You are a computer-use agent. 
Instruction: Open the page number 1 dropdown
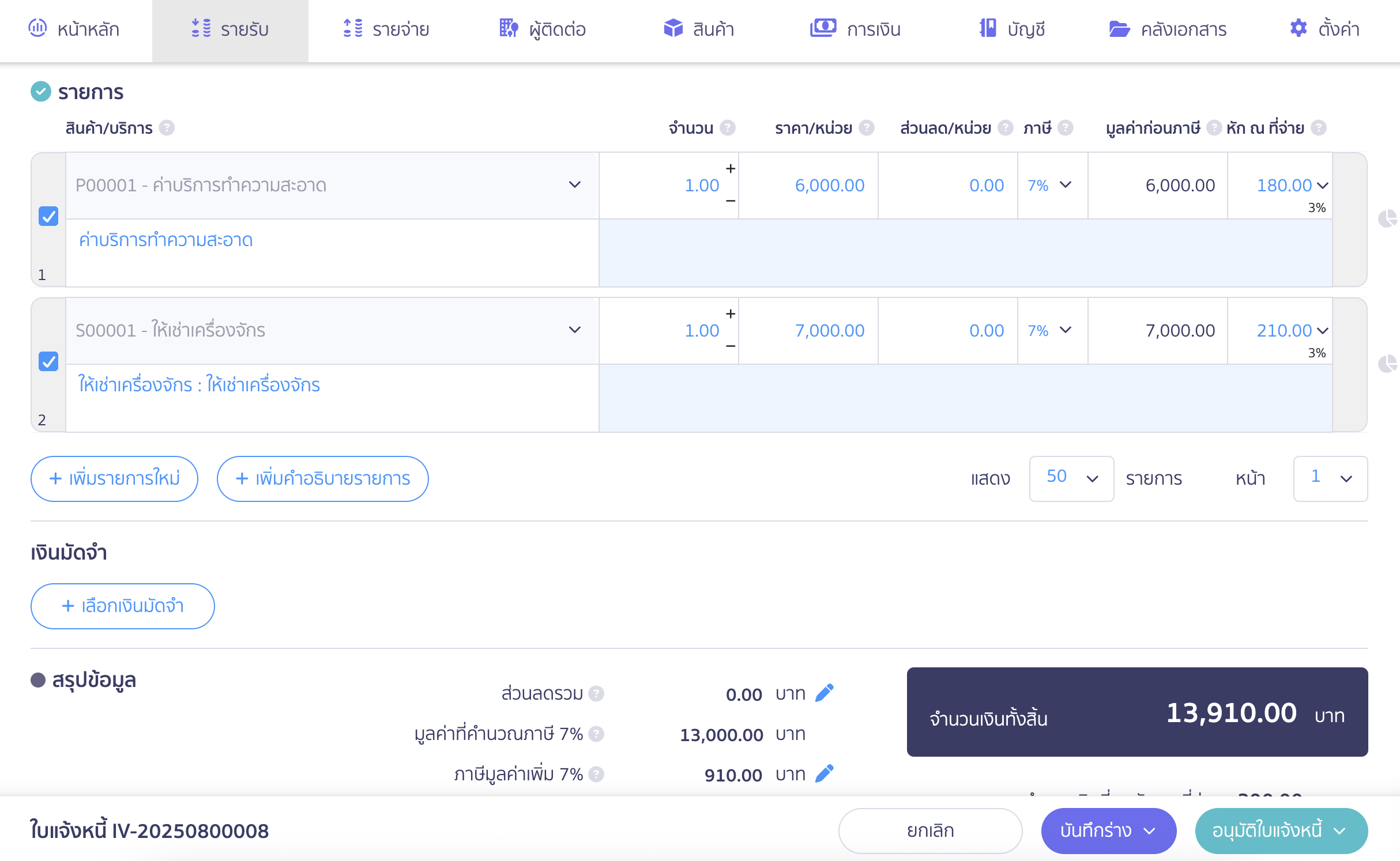pyautogui.click(x=1330, y=479)
